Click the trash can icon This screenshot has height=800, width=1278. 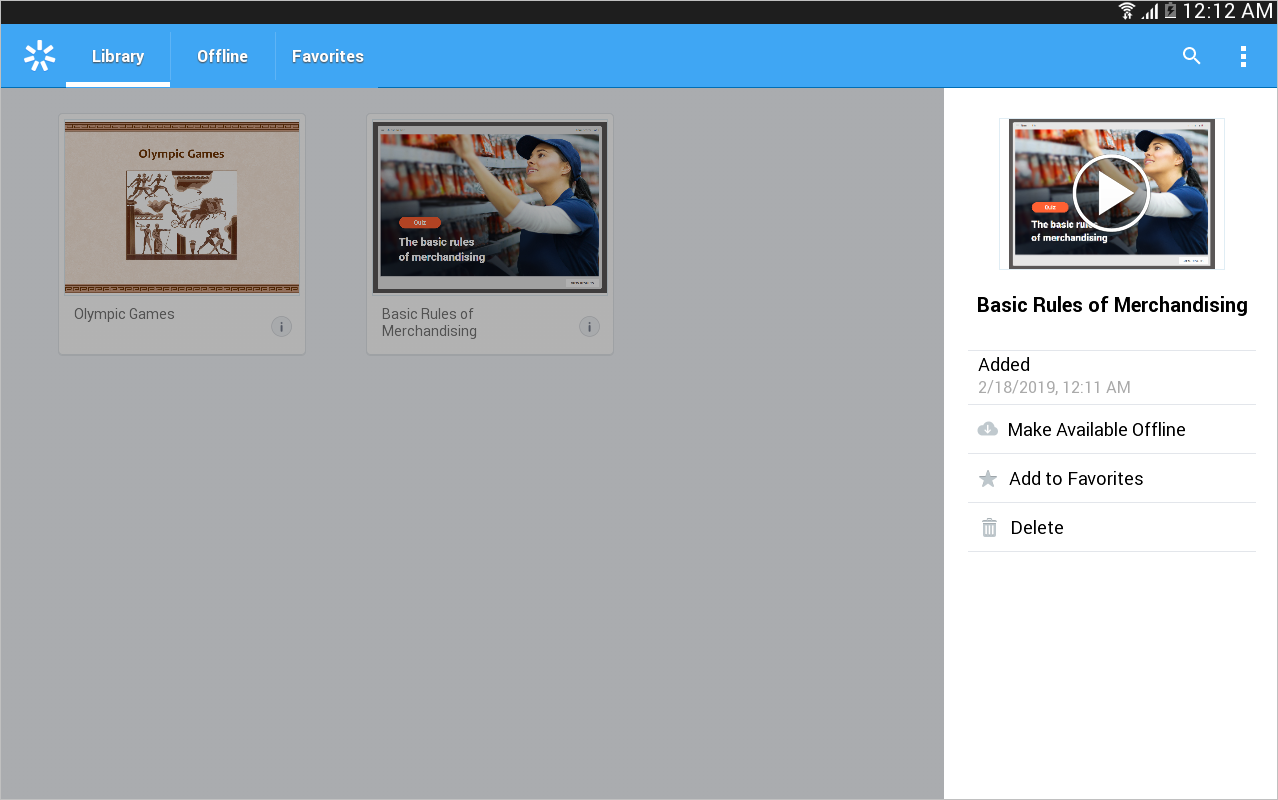pos(989,528)
